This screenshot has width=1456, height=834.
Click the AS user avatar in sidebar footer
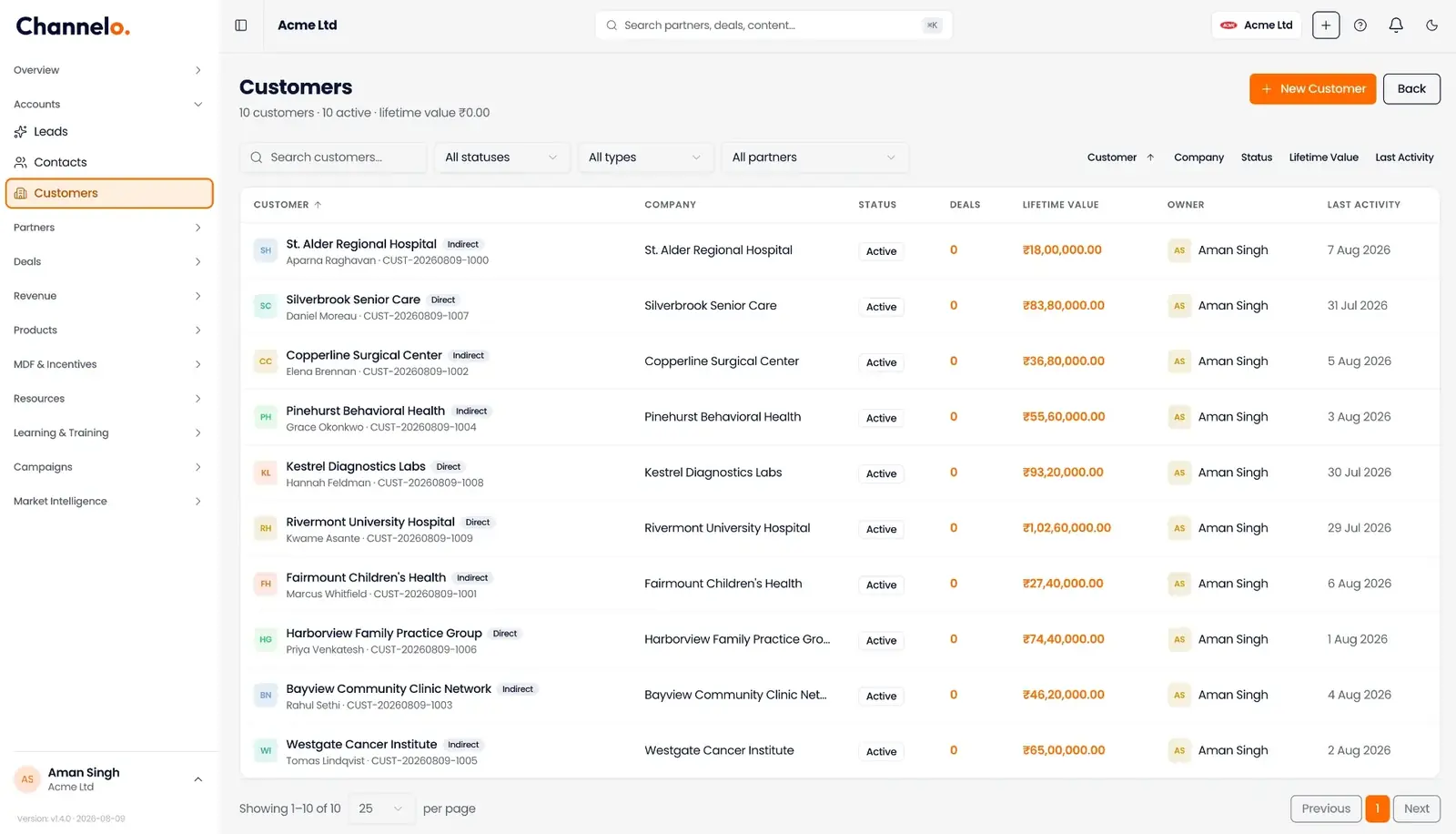(x=27, y=779)
